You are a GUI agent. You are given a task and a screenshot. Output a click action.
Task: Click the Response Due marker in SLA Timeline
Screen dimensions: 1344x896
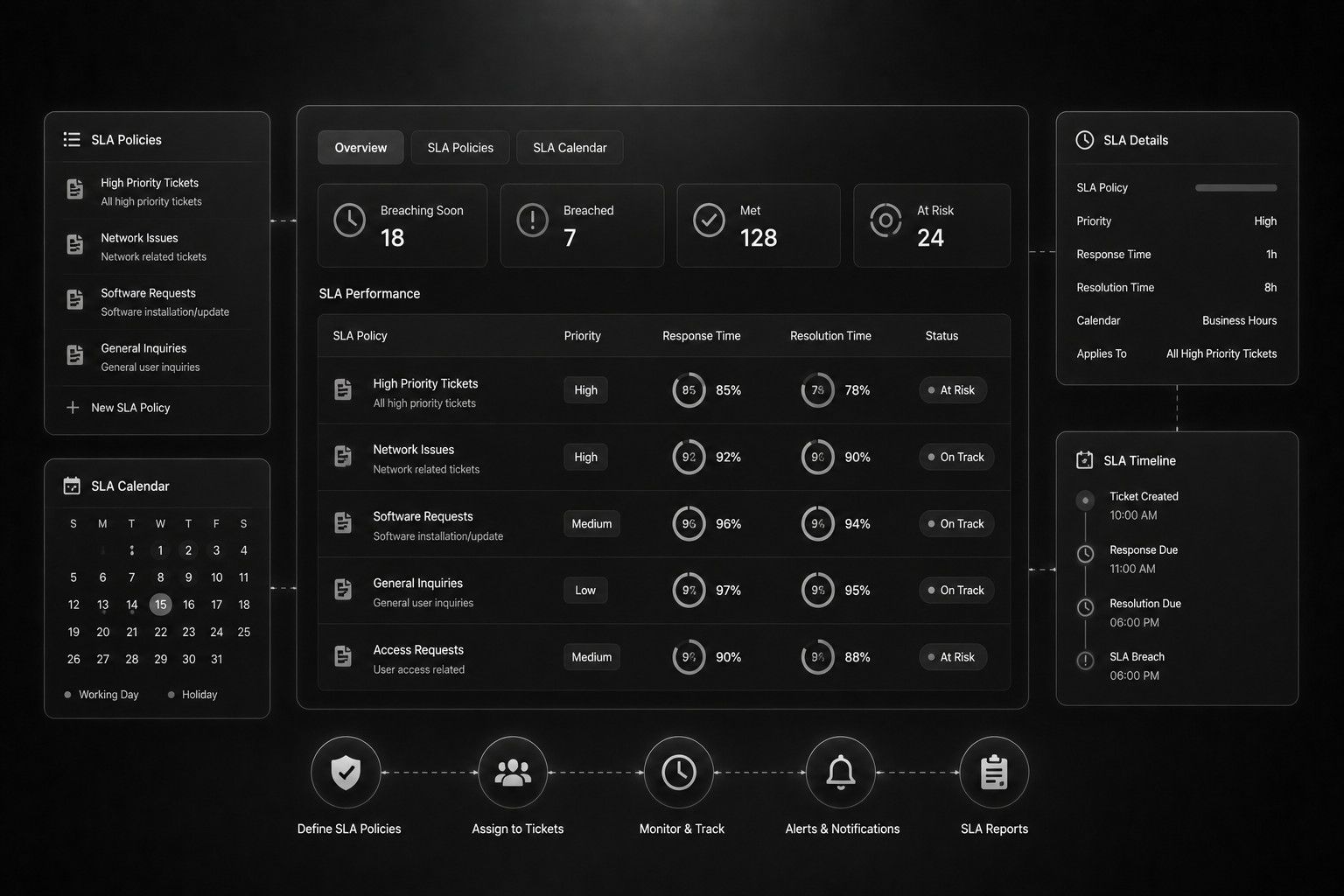pyautogui.click(x=1085, y=554)
